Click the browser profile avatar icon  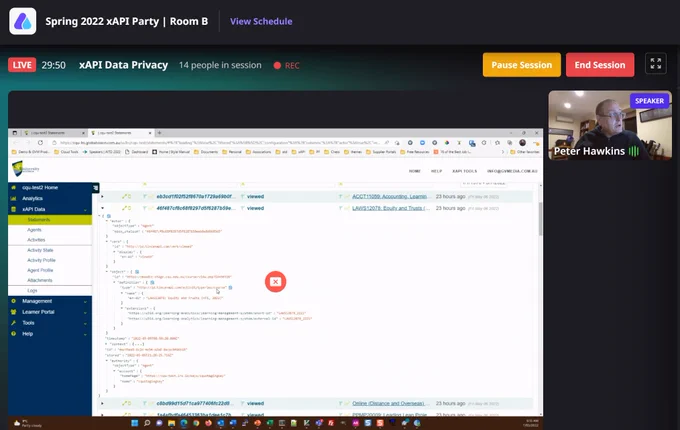click(x=523, y=143)
